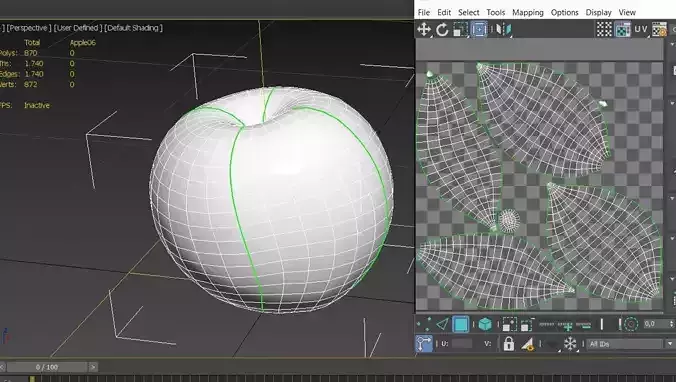Click the [Perspective] viewport label
This screenshot has height=382, width=676.
point(29,28)
